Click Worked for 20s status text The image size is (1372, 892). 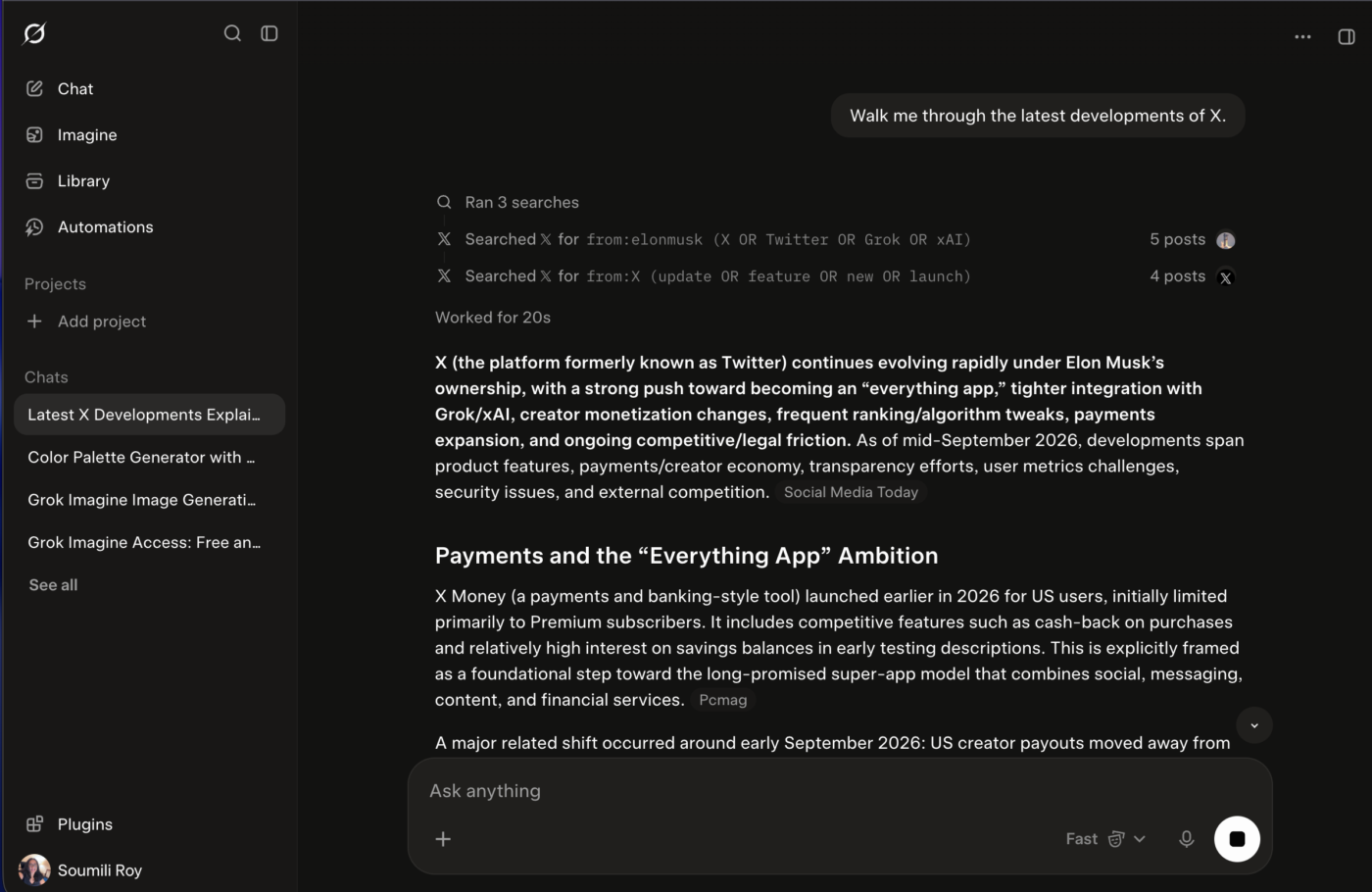[x=493, y=318]
